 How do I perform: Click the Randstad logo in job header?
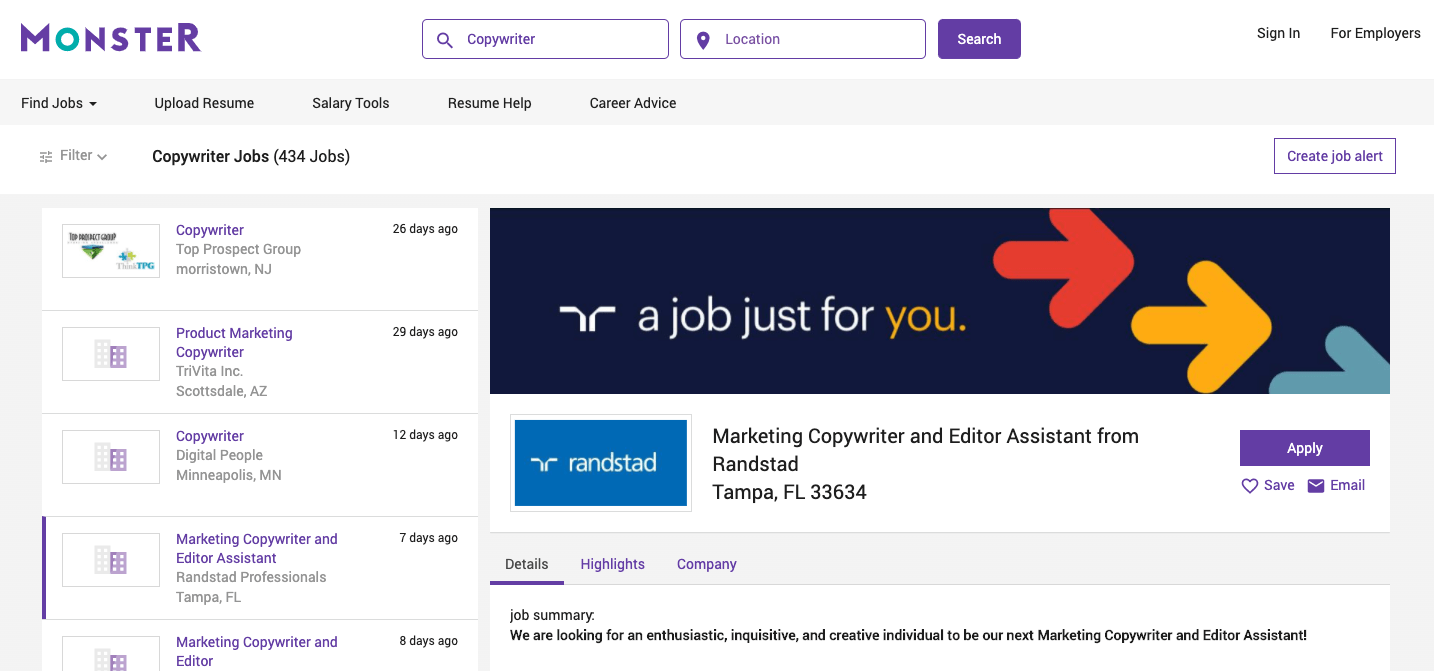(601, 463)
